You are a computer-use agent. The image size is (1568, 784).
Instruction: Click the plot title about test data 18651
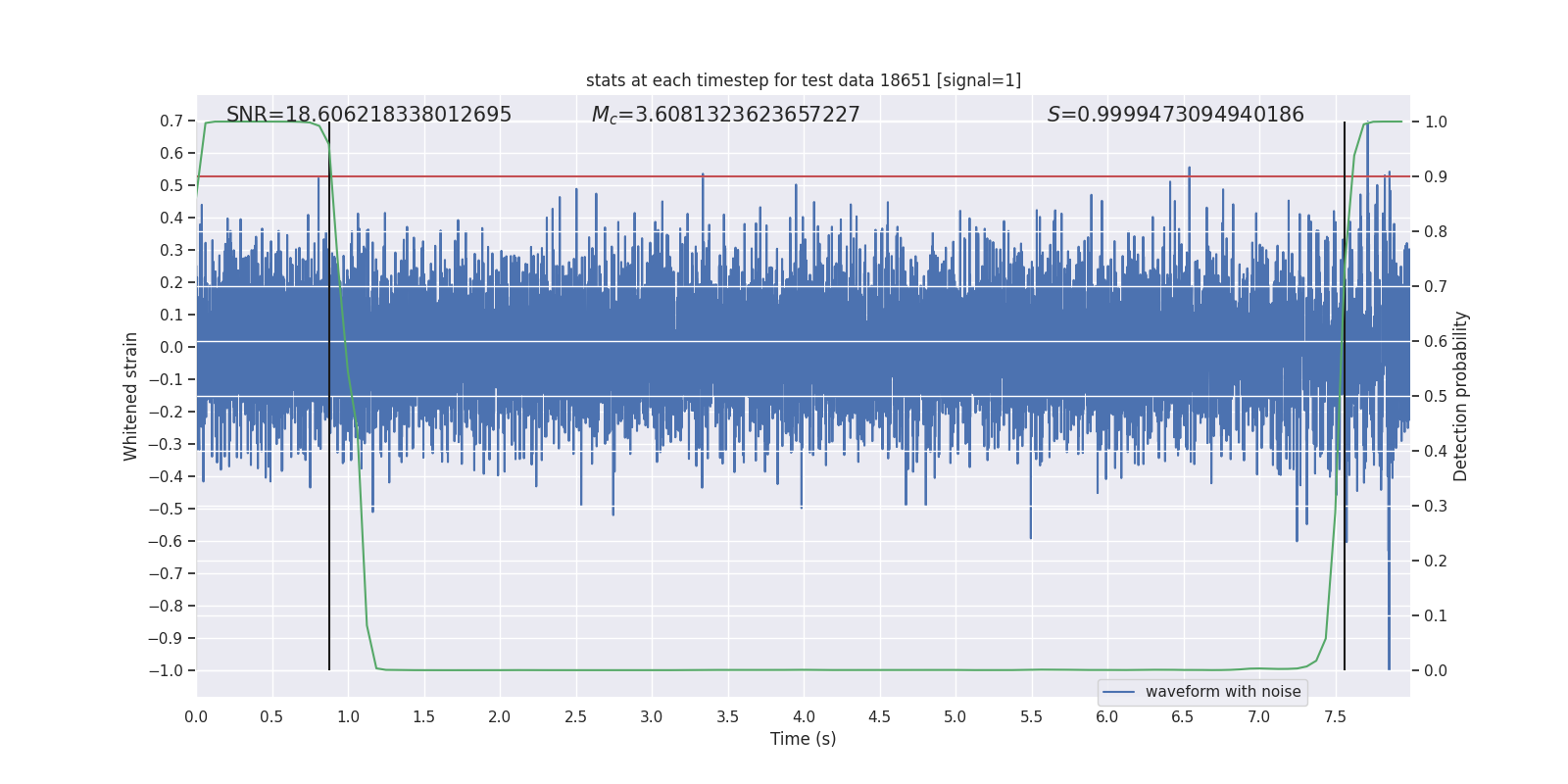804,80
